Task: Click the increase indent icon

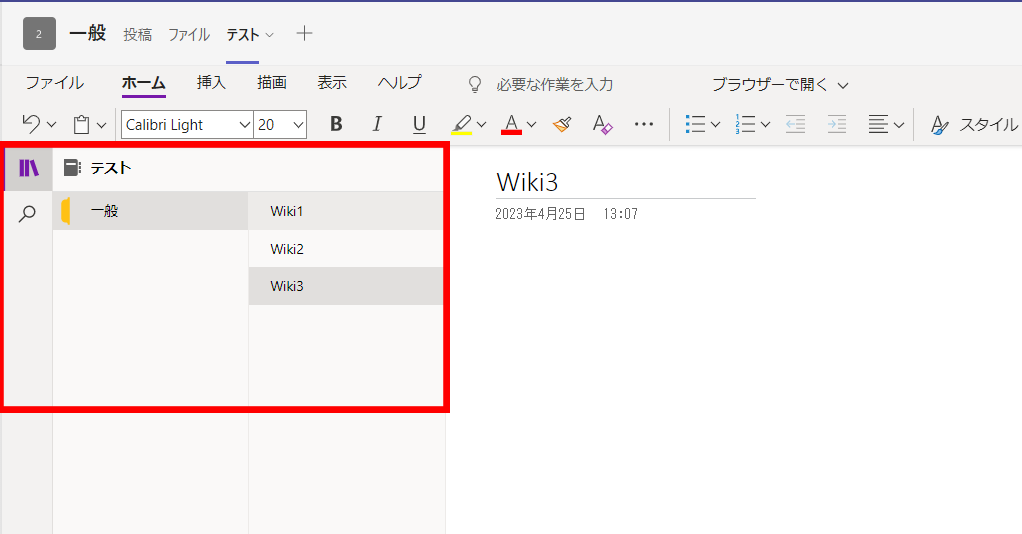Action: (837, 124)
